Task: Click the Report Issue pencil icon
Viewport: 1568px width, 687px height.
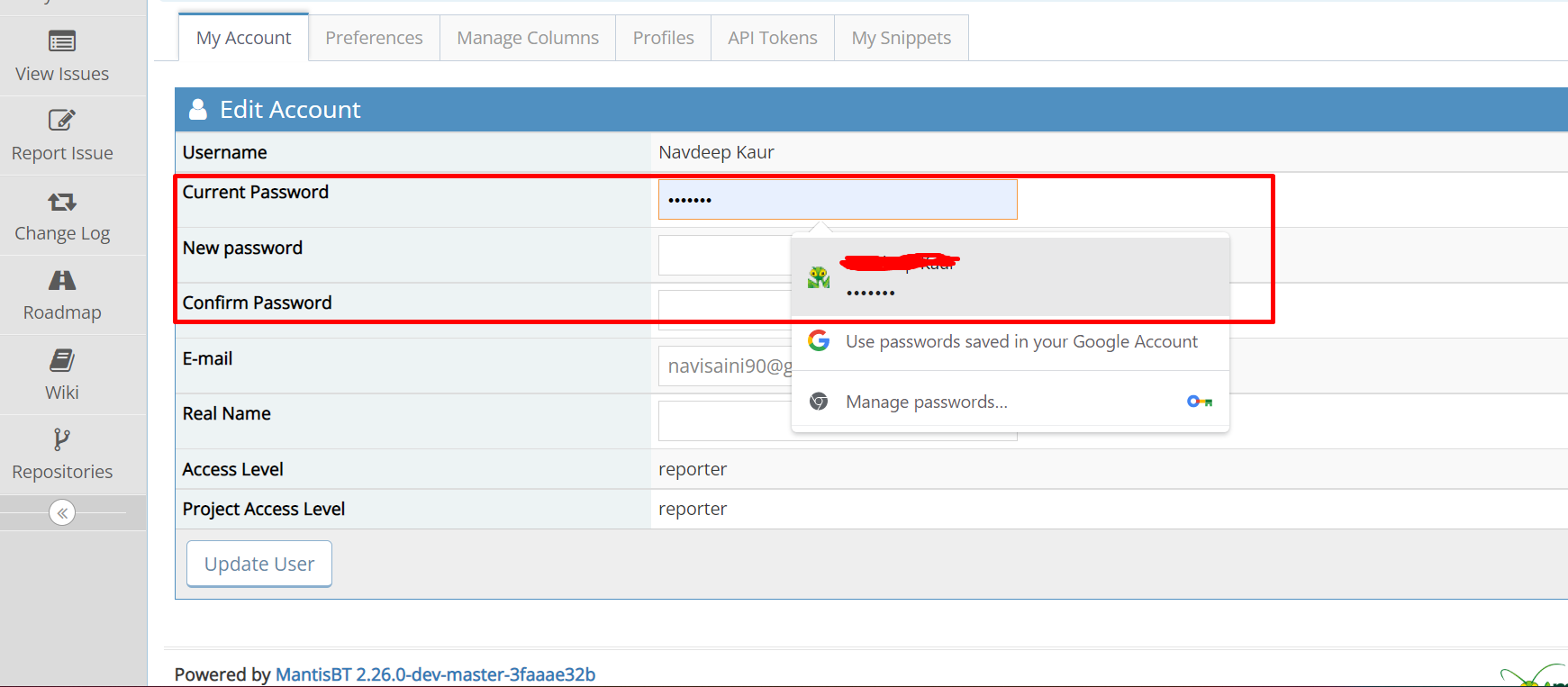Action: tap(62, 120)
